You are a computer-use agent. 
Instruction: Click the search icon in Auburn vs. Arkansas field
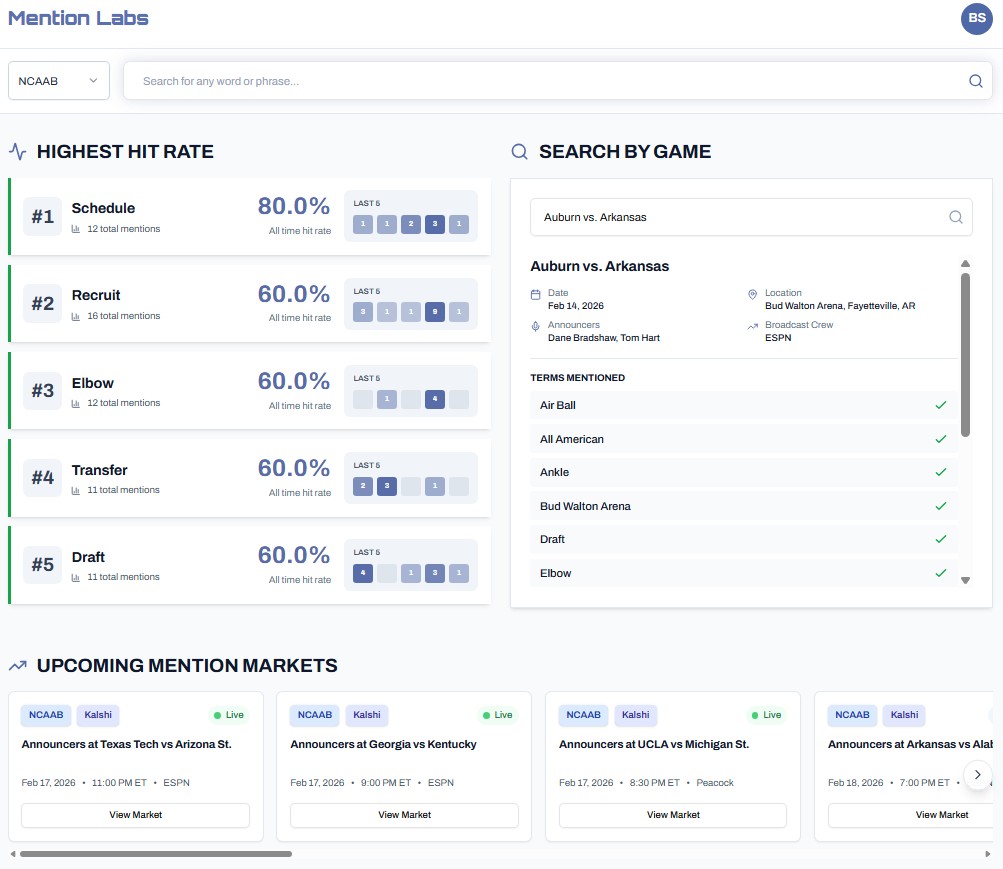(956, 217)
